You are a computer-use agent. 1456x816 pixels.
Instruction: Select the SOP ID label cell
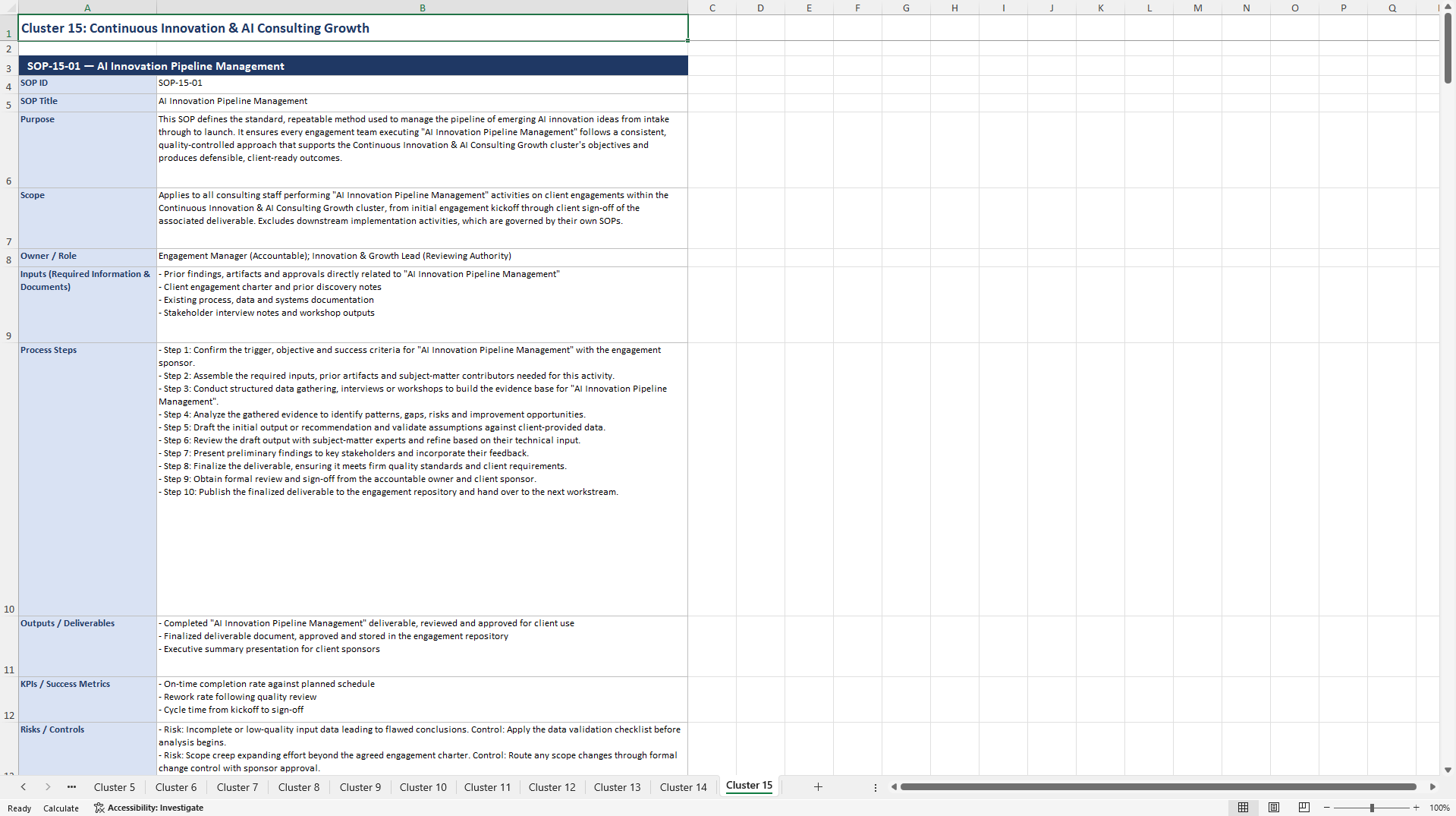click(x=87, y=84)
